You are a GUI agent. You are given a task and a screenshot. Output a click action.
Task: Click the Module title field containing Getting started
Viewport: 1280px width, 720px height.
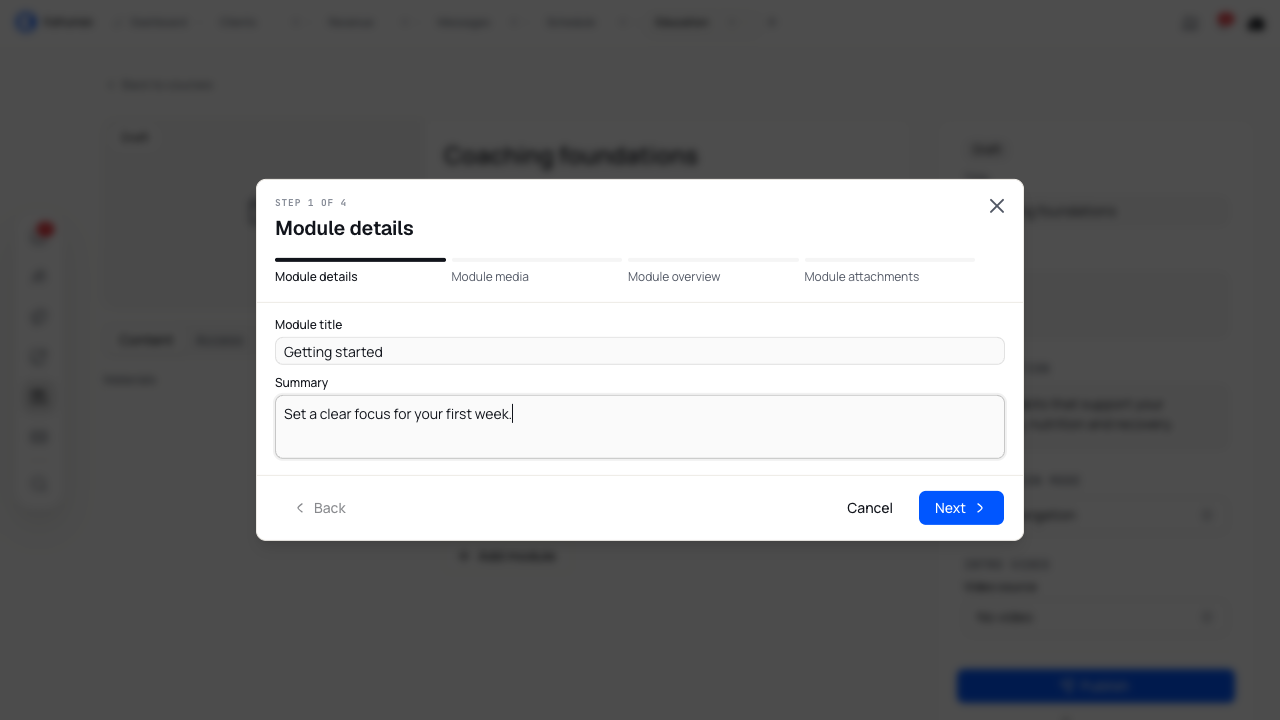coord(640,351)
